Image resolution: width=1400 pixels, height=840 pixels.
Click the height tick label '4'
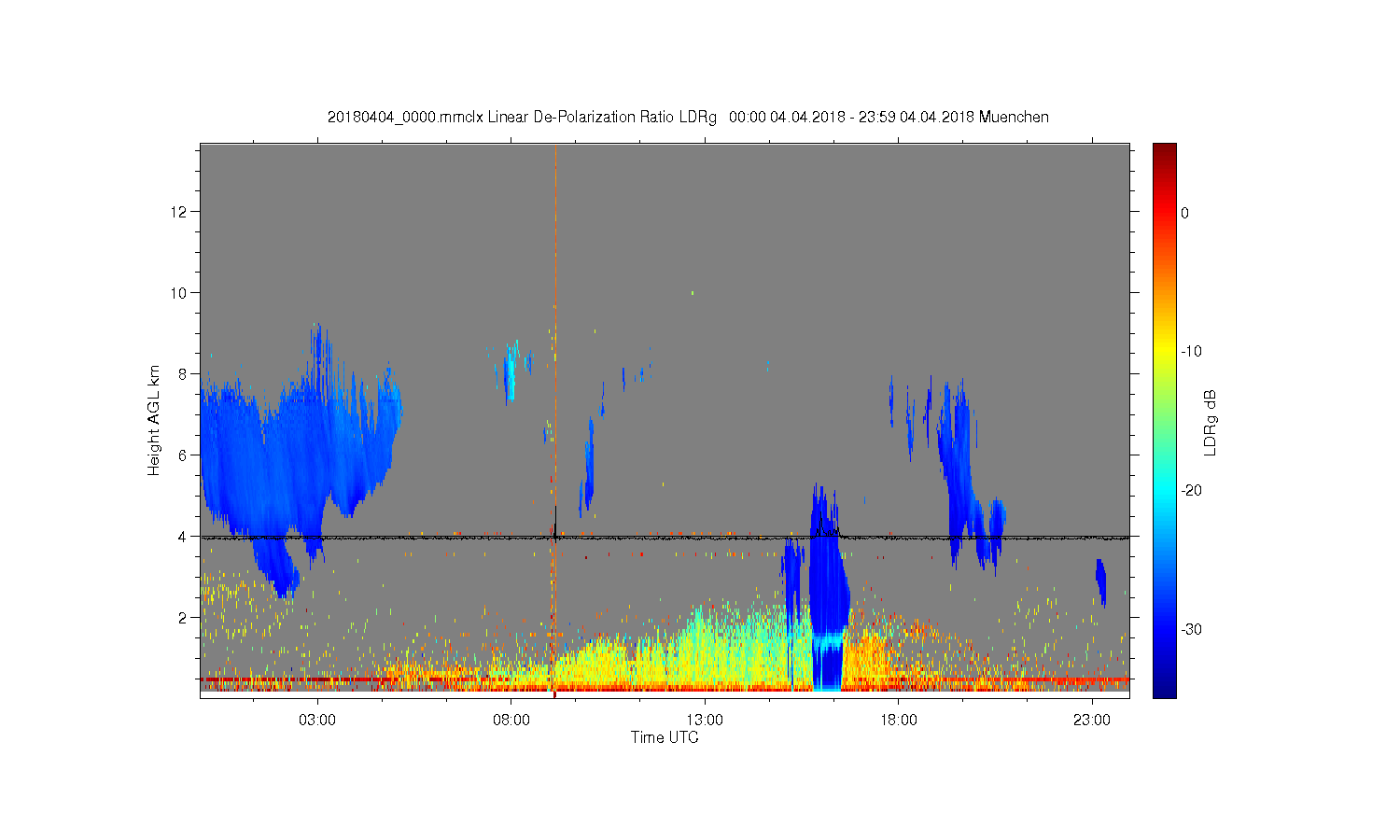tap(183, 537)
